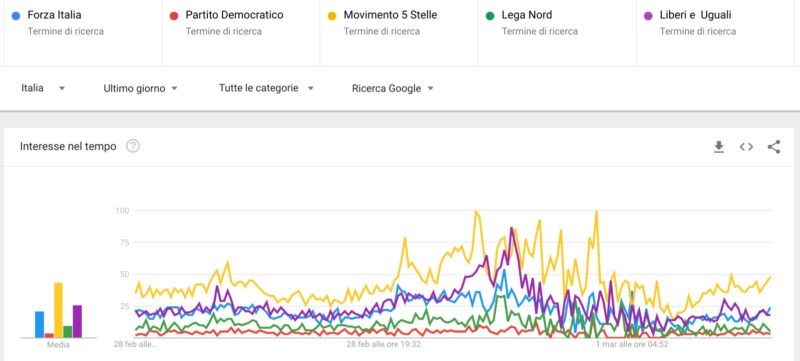Share the Interesse nel tempo chart

click(x=773, y=147)
